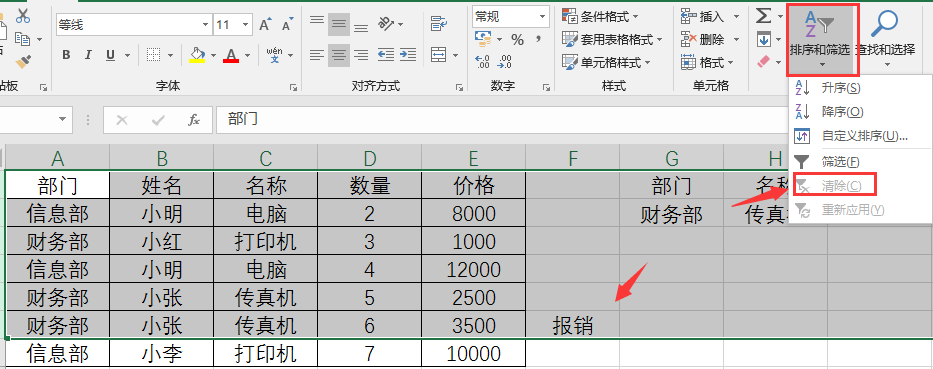The width and height of the screenshot is (933, 369).
Task: Expand font color dropdown arrow
Action: (248, 56)
